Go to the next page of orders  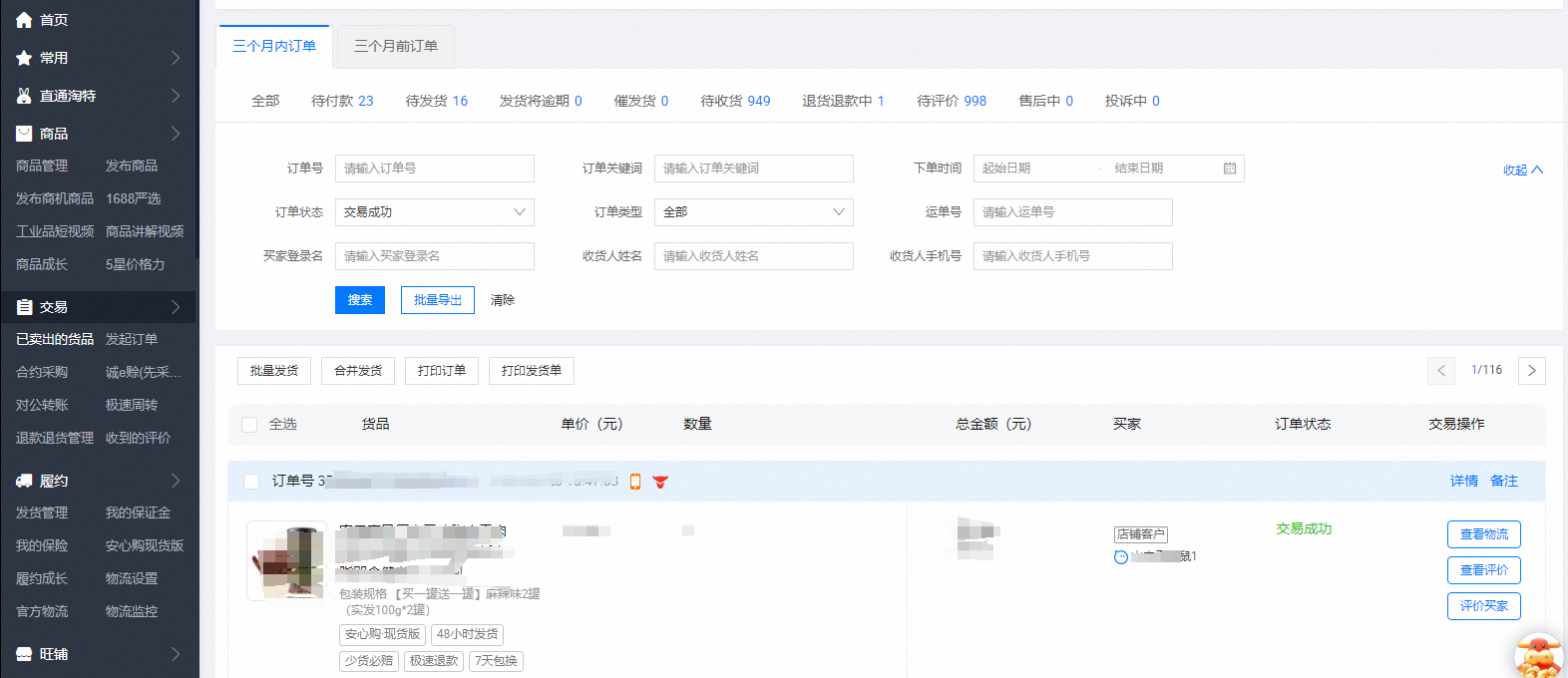point(1531,371)
